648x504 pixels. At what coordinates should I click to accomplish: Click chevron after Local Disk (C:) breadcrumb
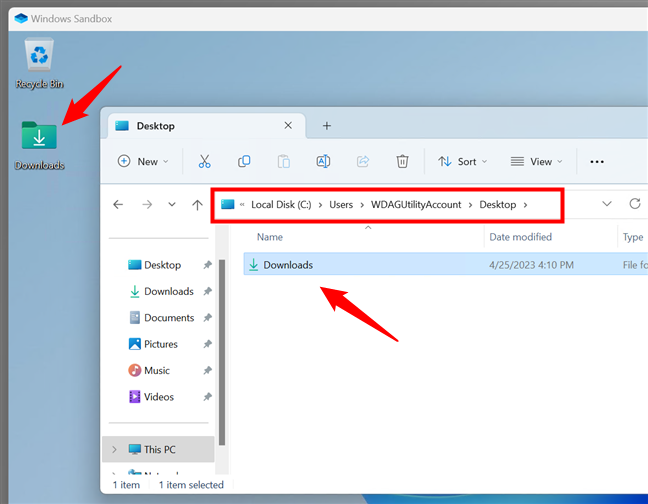[x=320, y=205]
